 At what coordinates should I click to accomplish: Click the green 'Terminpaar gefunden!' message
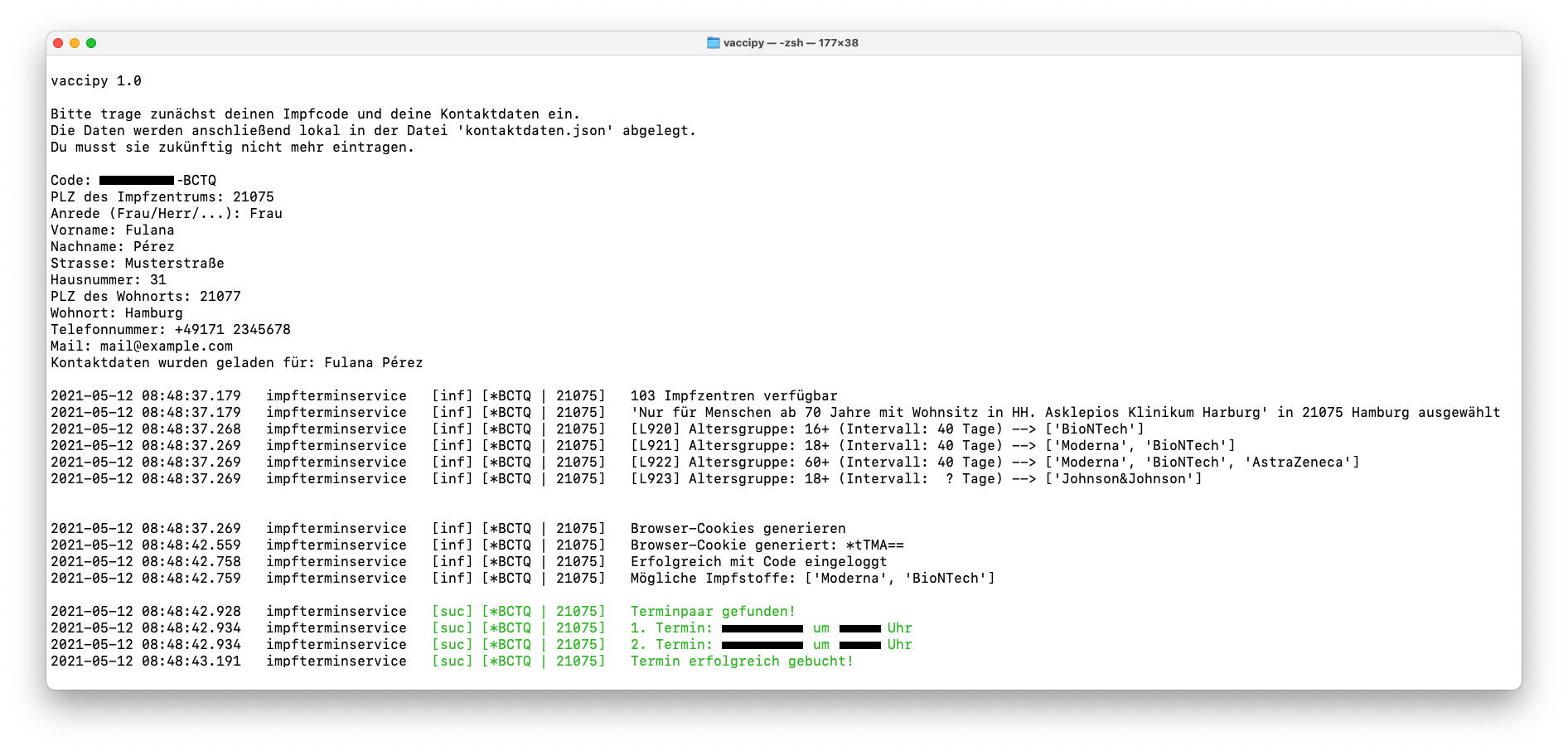(714, 612)
